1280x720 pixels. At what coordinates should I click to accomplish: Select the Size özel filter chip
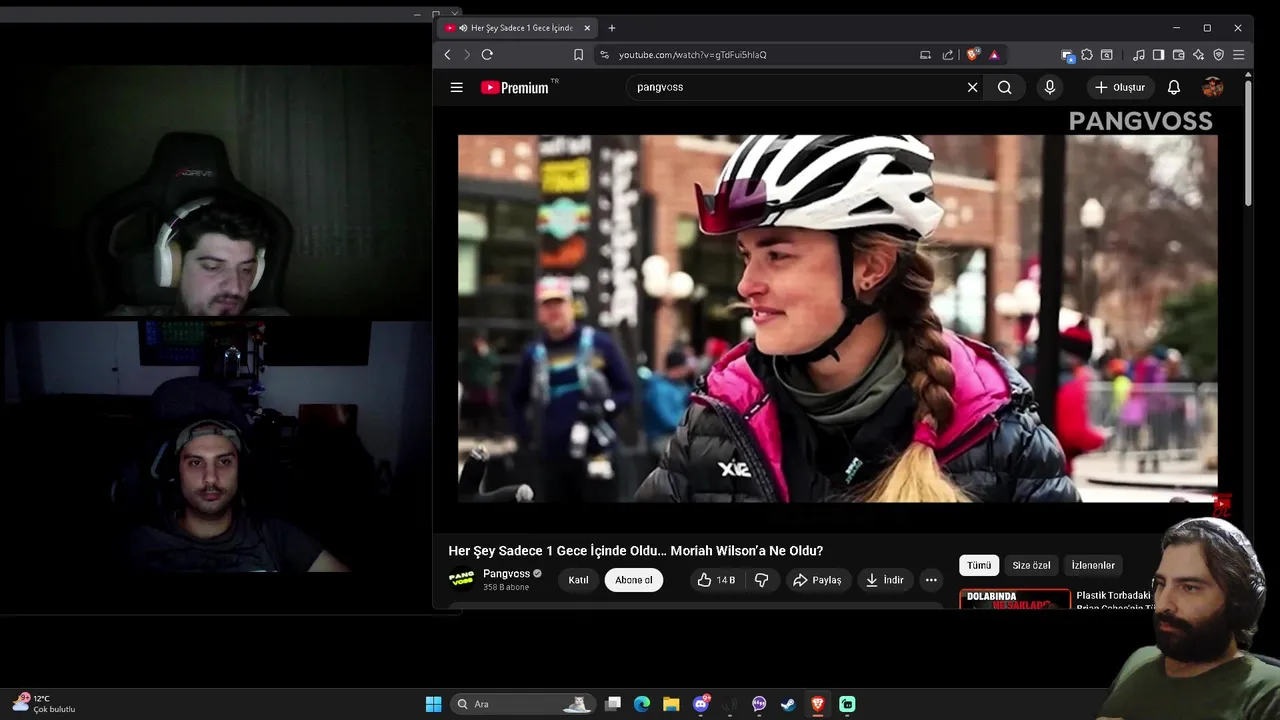(x=1031, y=565)
